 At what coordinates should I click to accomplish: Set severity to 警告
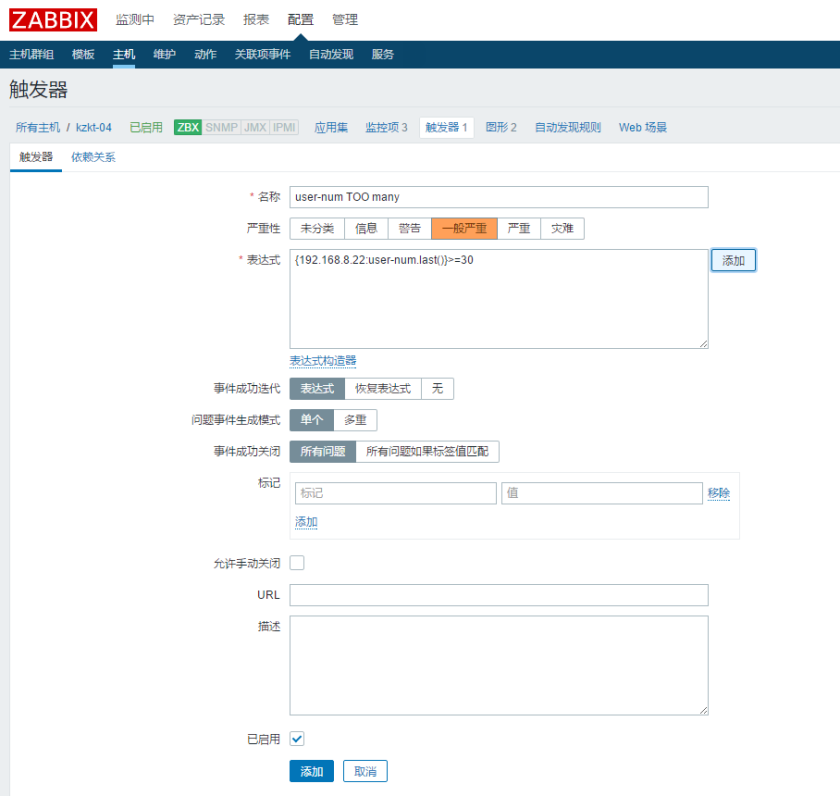pyautogui.click(x=409, y=229)
